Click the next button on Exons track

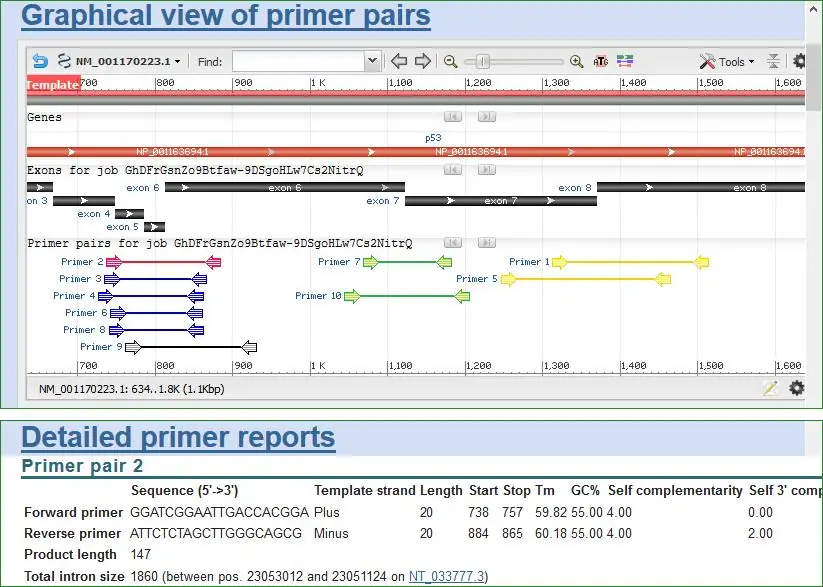pyautogui.click(x=486, y=170)
